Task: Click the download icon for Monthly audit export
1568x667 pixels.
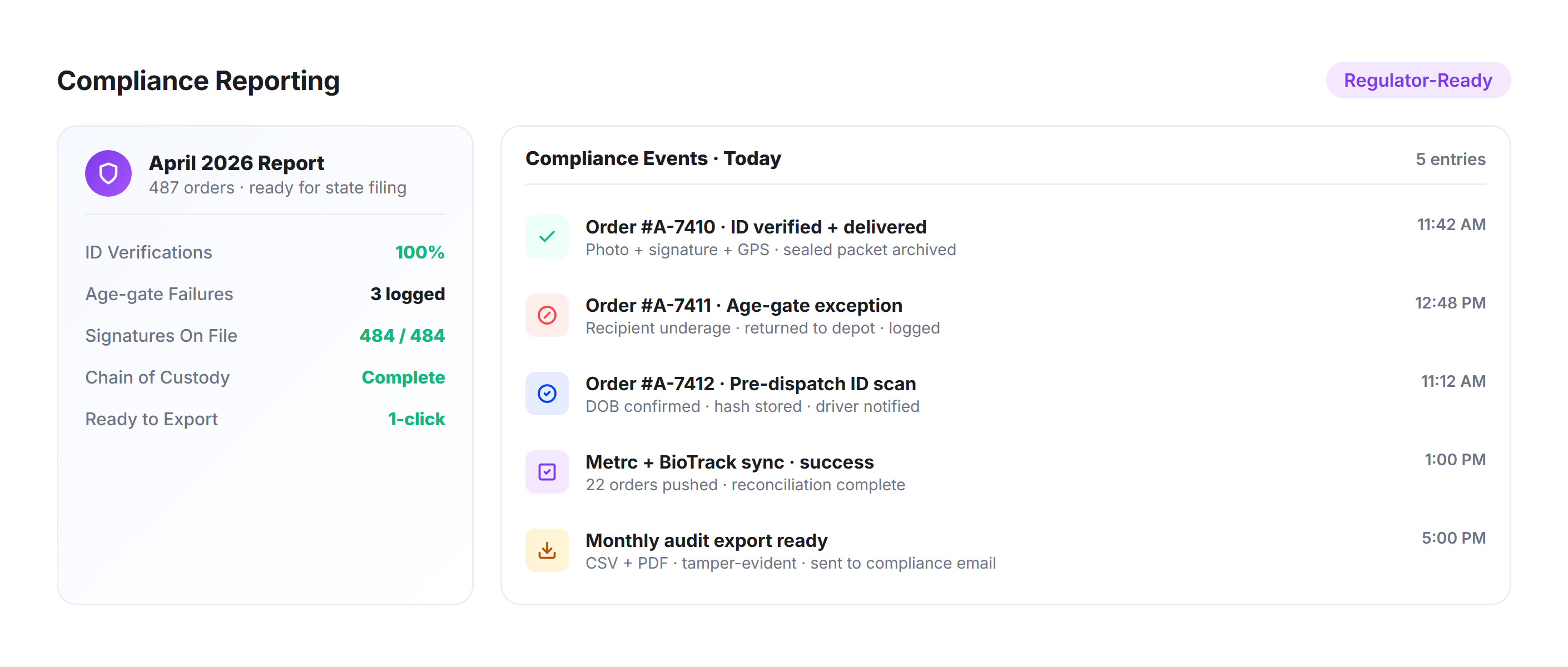Action: pyautogui.click(x=547, y=551)
